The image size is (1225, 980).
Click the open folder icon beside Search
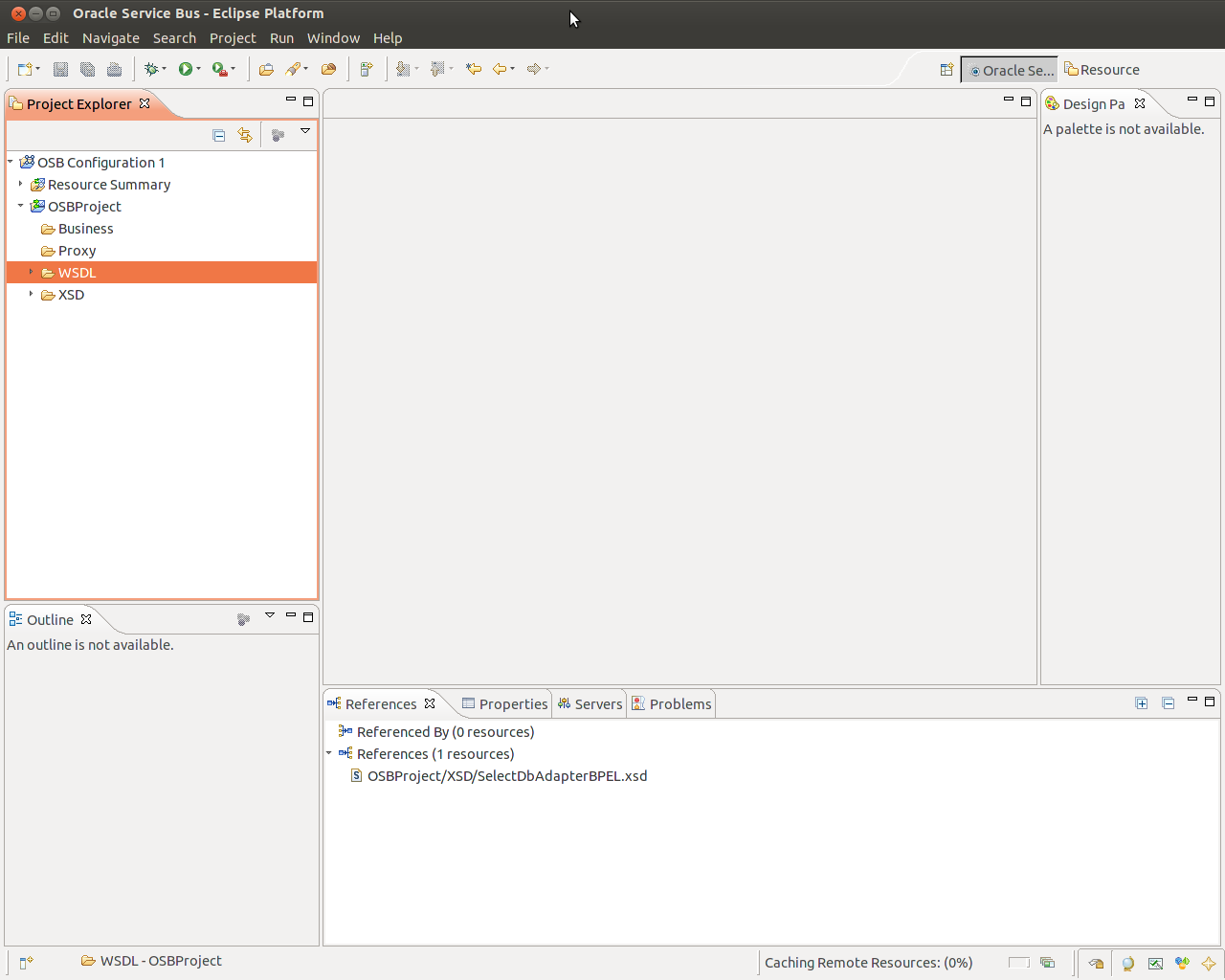(x=328, y=69)
